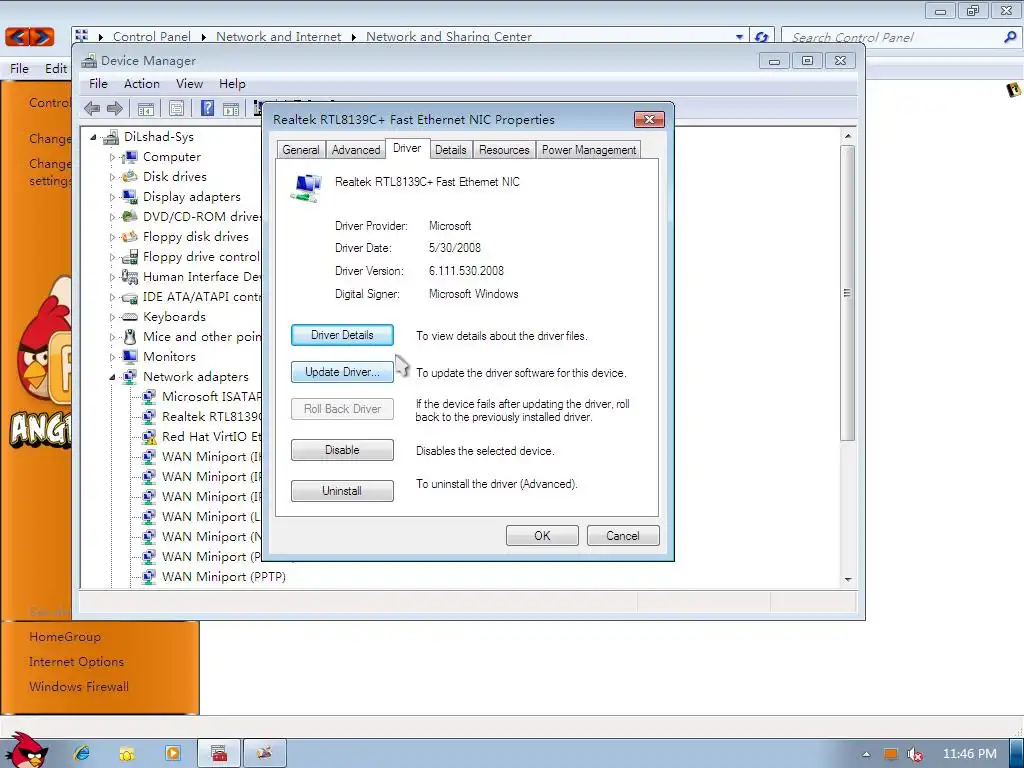Viewport: 1024px width, 768px height.
Task: Click the Driver Details button
Action: pos(342,335)
